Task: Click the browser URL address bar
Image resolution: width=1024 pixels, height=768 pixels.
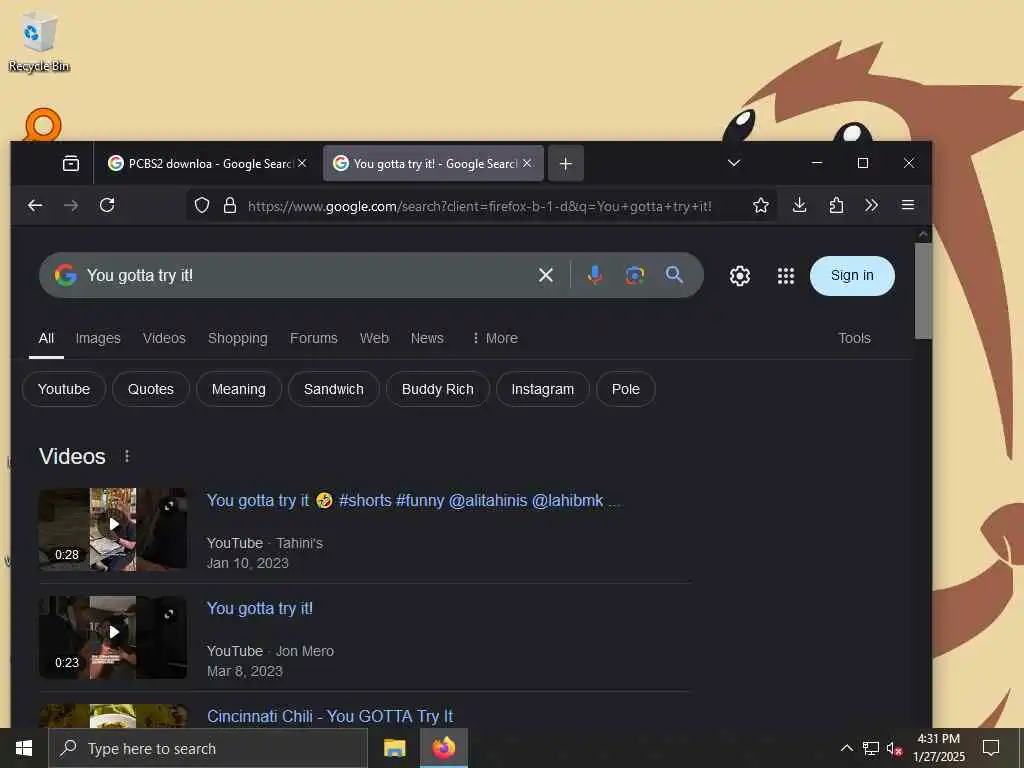Action: coord(480,206)
